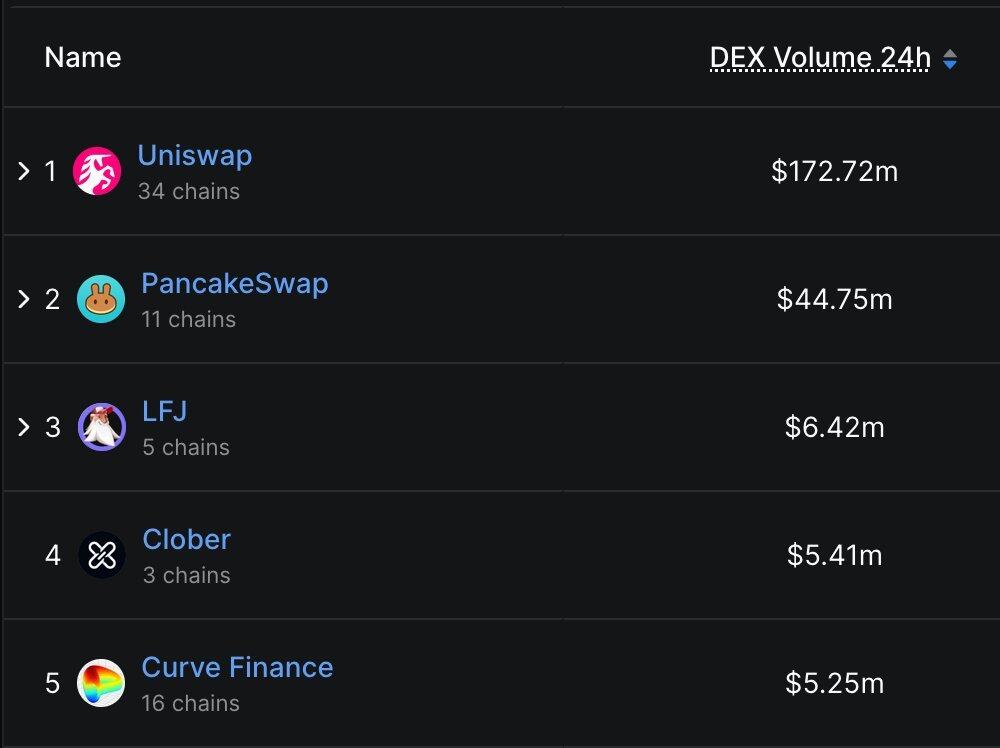This screenshot has width=1000, height=748.
Task: Expand the PancakeSwap row chevron
Action: coord(24,299)
